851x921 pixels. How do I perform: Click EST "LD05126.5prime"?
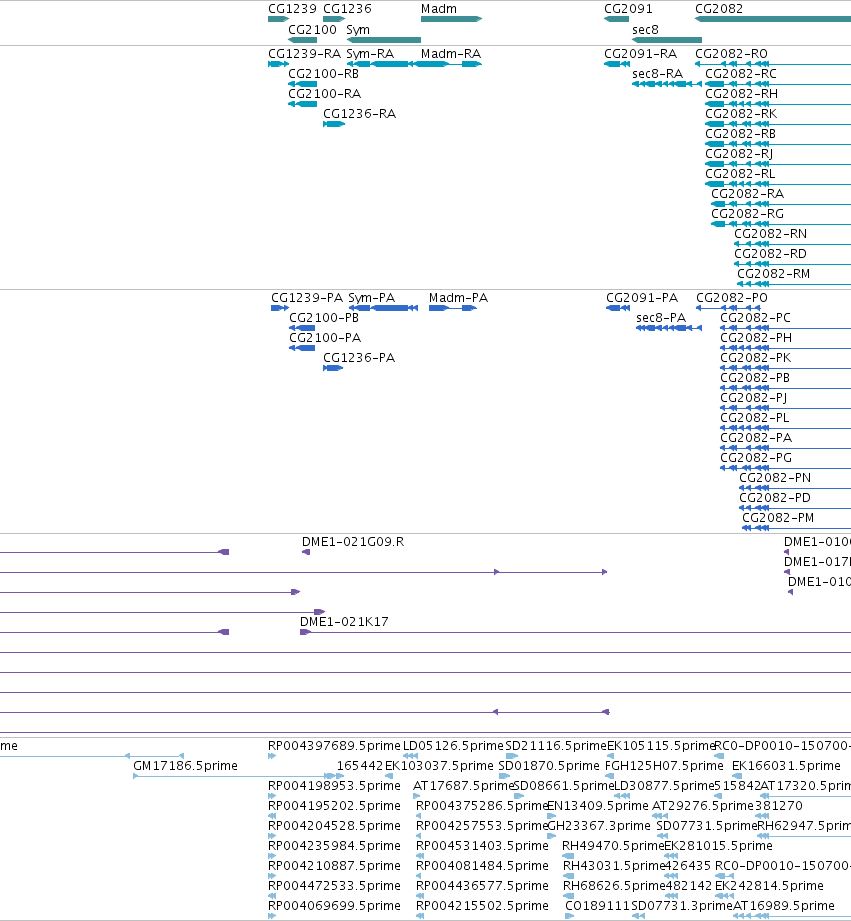tap(453, 746)
